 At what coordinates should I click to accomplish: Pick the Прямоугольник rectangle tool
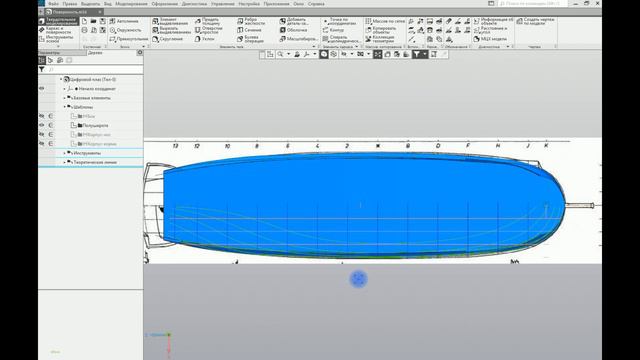pyautogui.click(x=129, y=39)
